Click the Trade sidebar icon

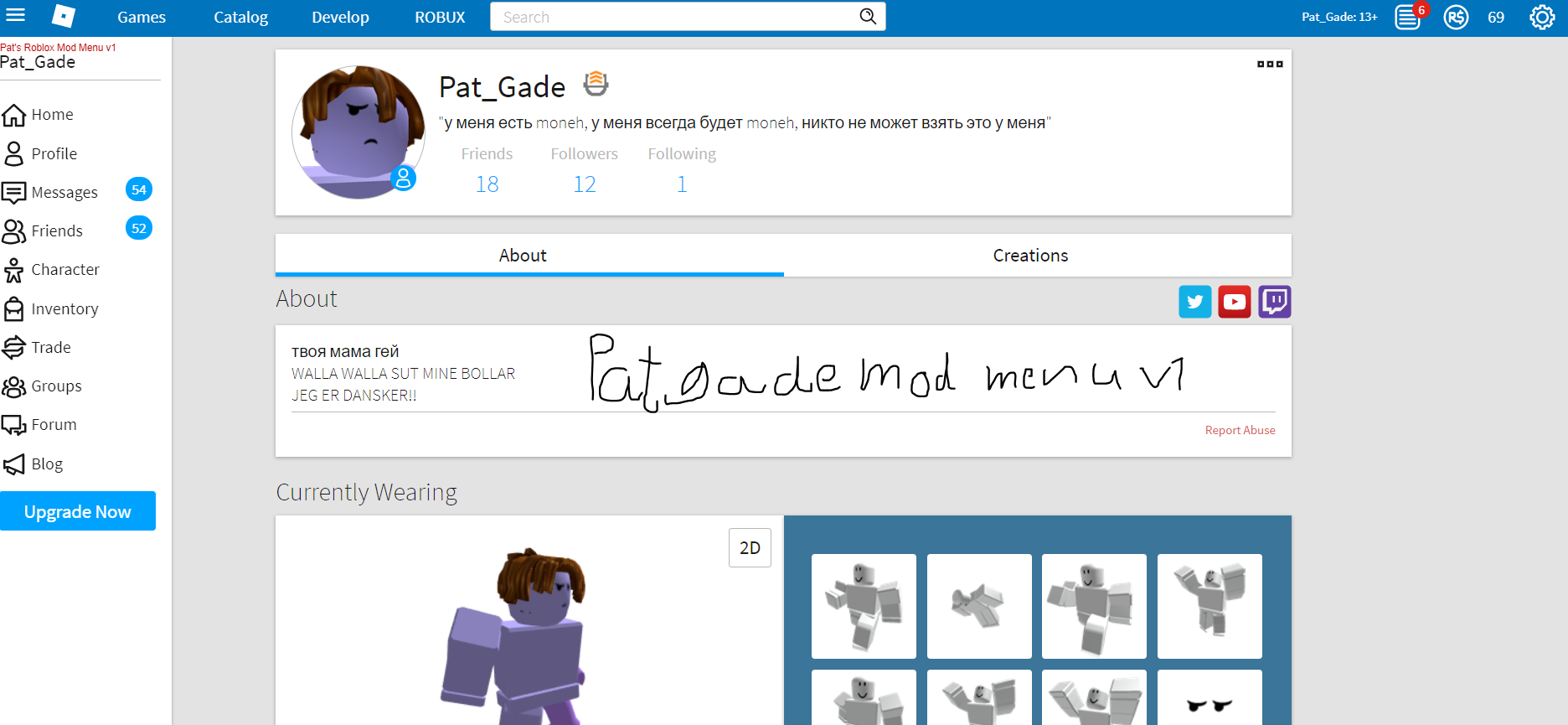click(x=14, y=347)
